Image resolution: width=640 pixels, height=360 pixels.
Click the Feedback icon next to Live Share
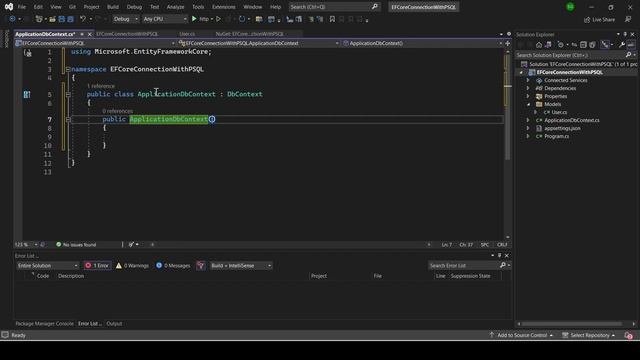tap(628, 19)
